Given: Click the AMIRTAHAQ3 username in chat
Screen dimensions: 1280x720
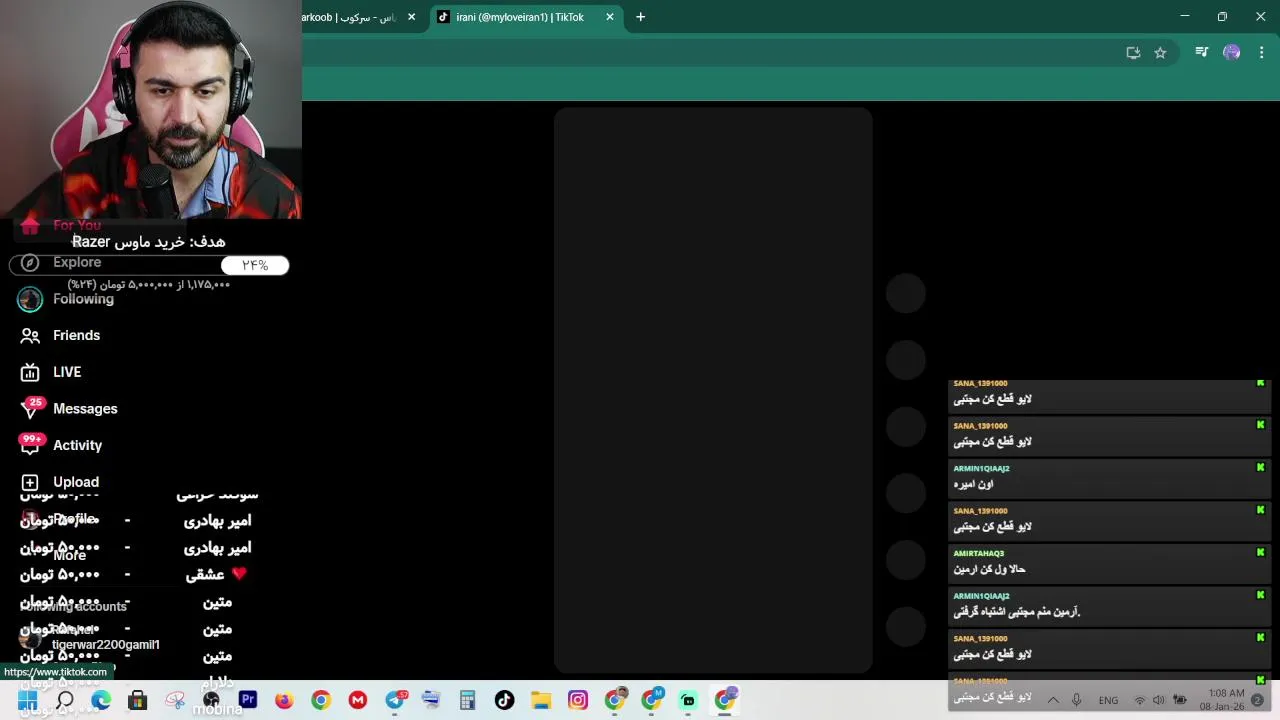Looking at the screenshot, I should coord(978,553).
